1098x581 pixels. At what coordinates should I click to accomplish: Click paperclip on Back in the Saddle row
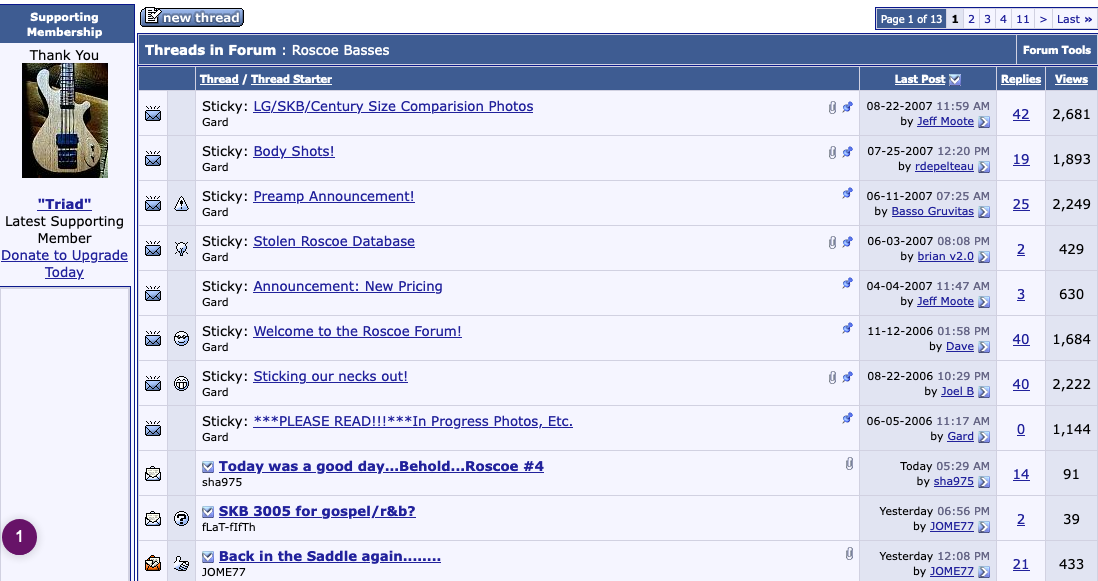pos(849,554)
